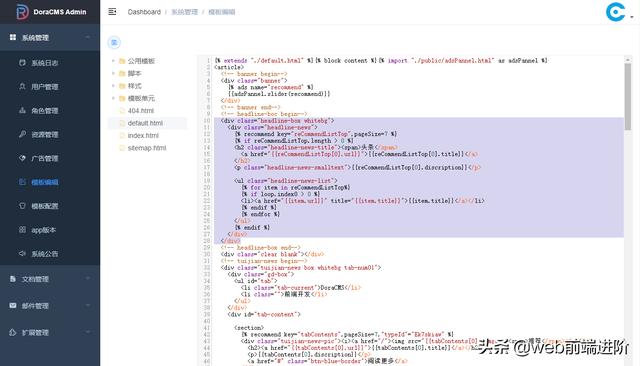Click the 样式 folder icon
Image resolution: width=640 pixels, height=366 pixels.
(x=122, y=86)
